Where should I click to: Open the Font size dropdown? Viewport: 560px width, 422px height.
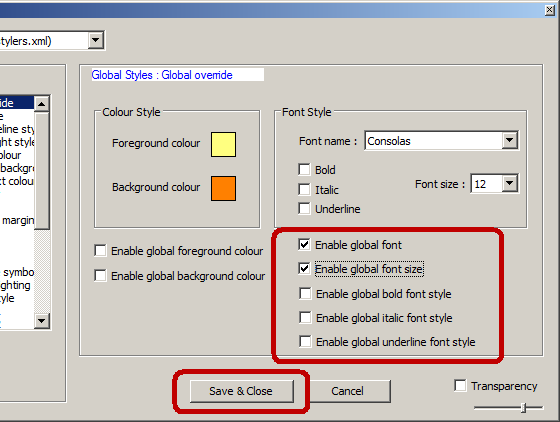510,184
